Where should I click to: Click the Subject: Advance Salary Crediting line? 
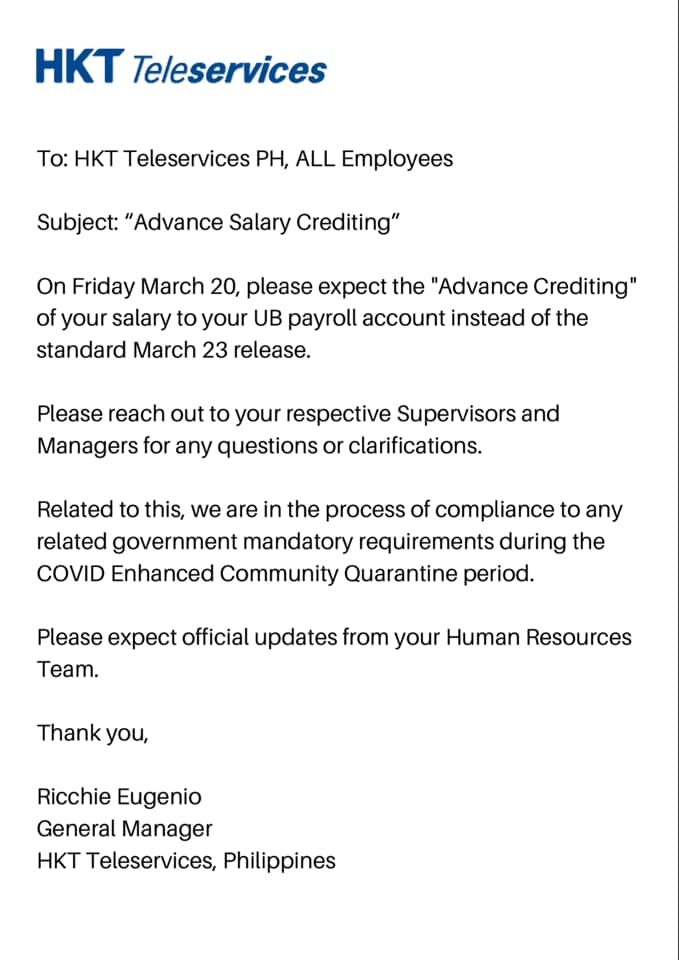(219, 223)
